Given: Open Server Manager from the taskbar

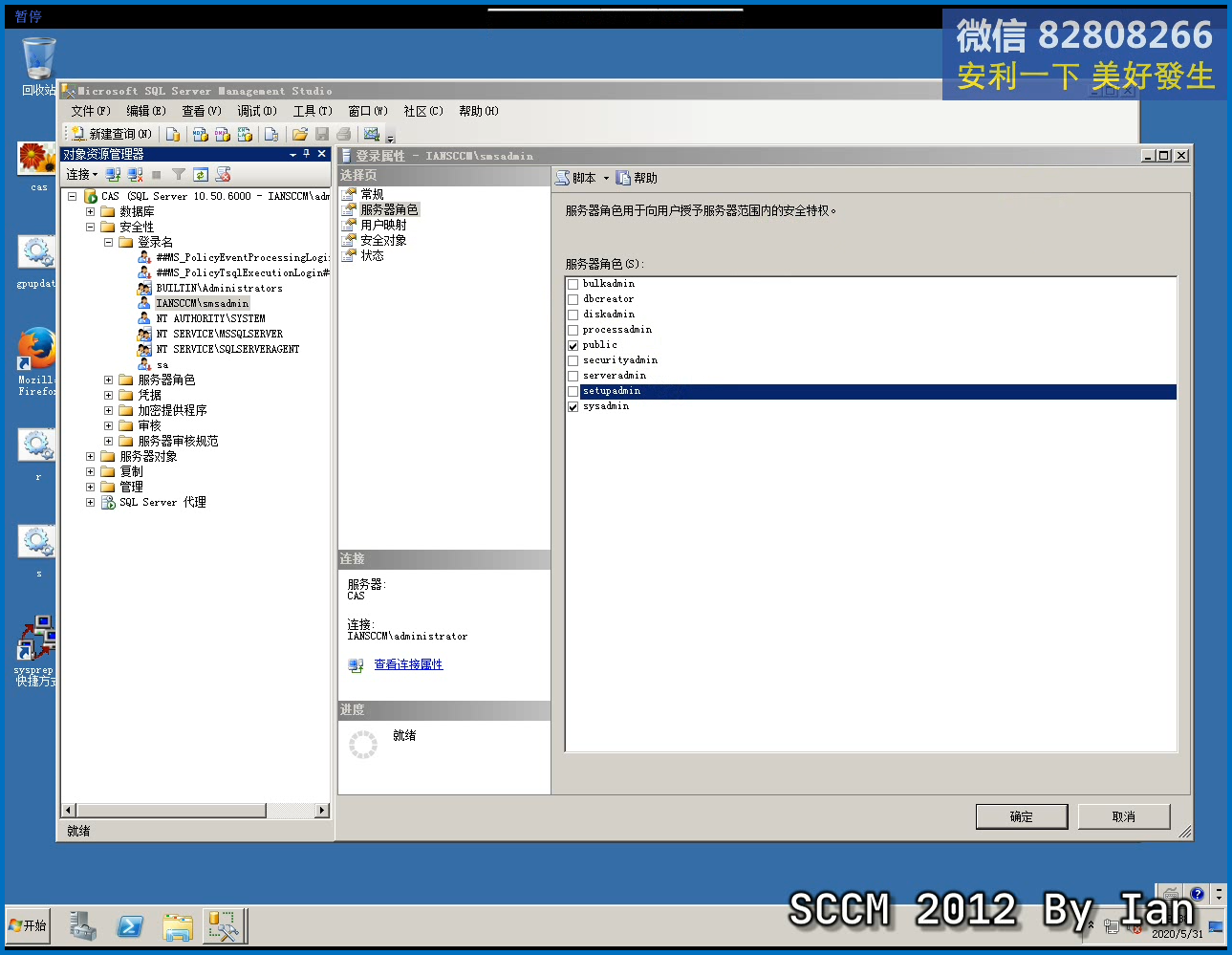Looking at the screenshot, I should (x=83, y=925).
